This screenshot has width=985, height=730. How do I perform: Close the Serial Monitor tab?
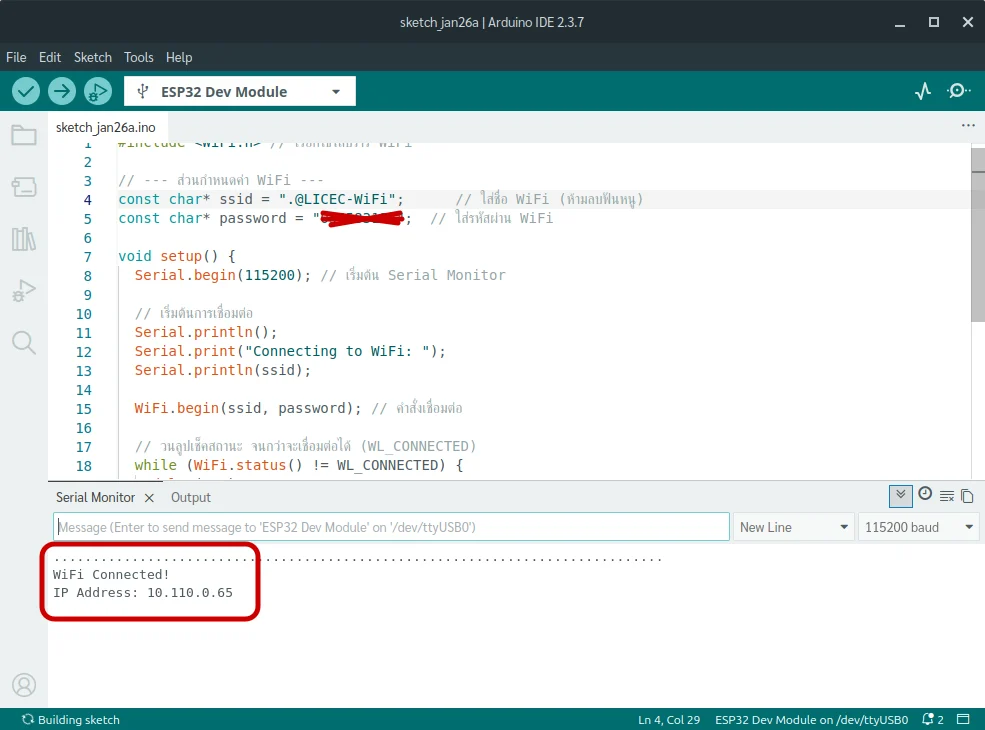149,497
